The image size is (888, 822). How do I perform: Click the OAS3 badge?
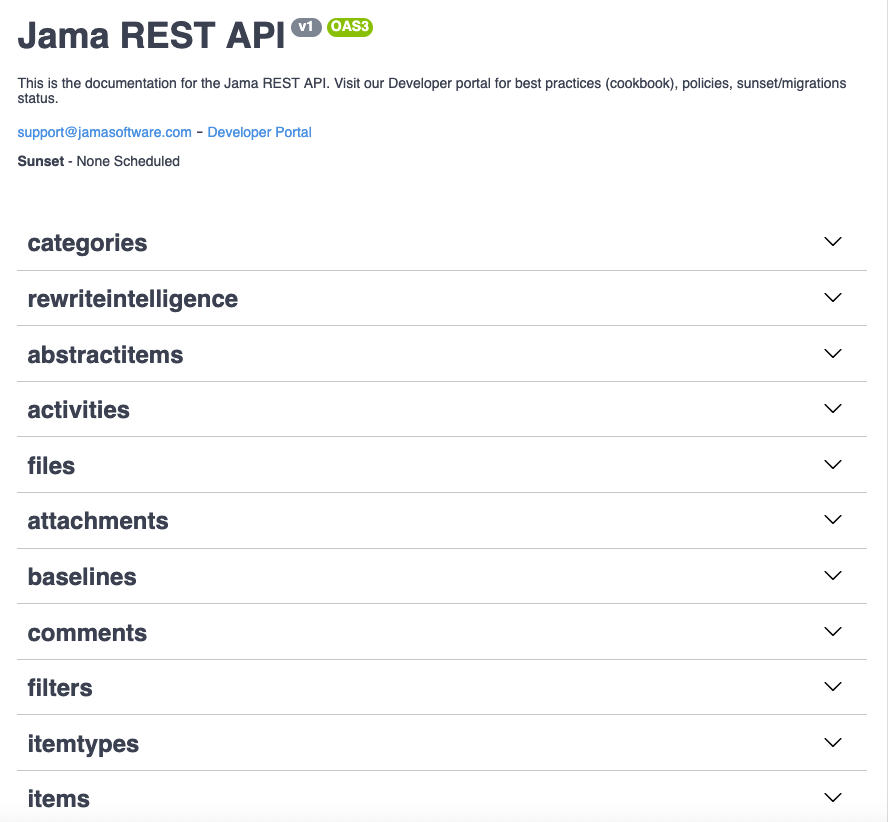[350, 27]
